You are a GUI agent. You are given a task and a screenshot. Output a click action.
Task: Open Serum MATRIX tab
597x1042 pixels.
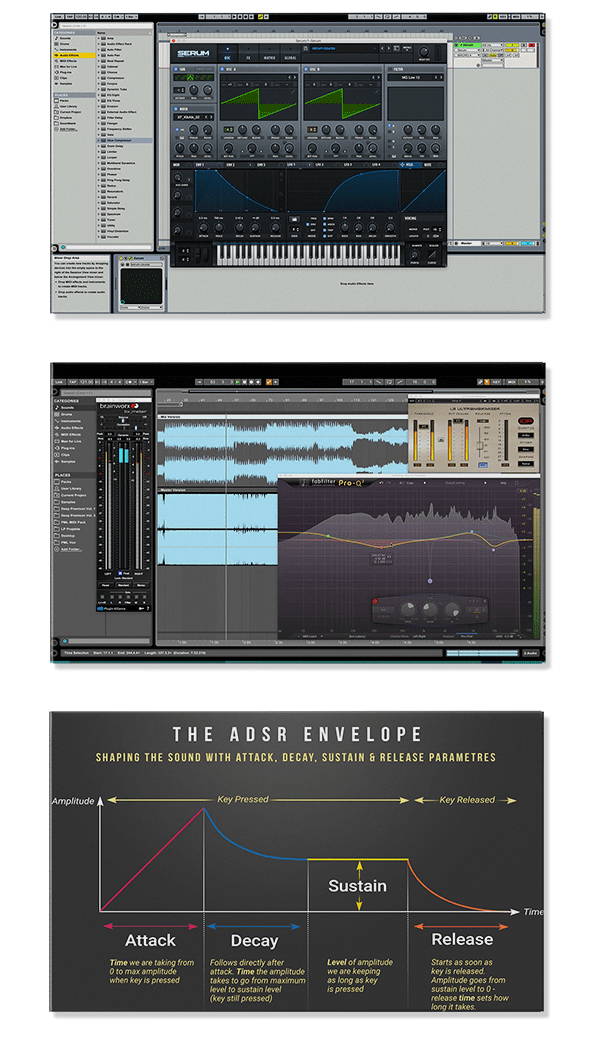(269, 58)
